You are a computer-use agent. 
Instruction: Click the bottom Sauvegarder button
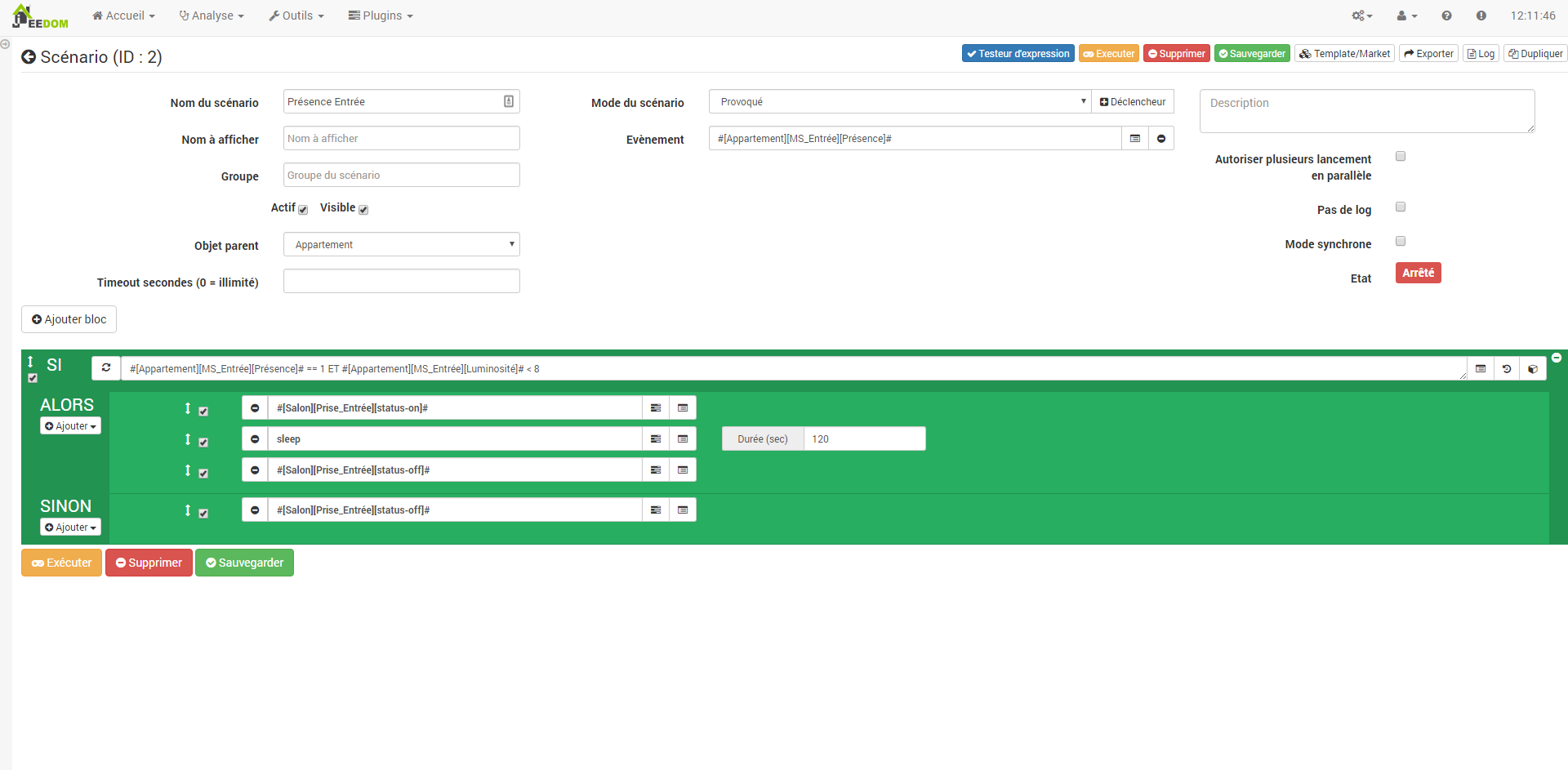244,563
